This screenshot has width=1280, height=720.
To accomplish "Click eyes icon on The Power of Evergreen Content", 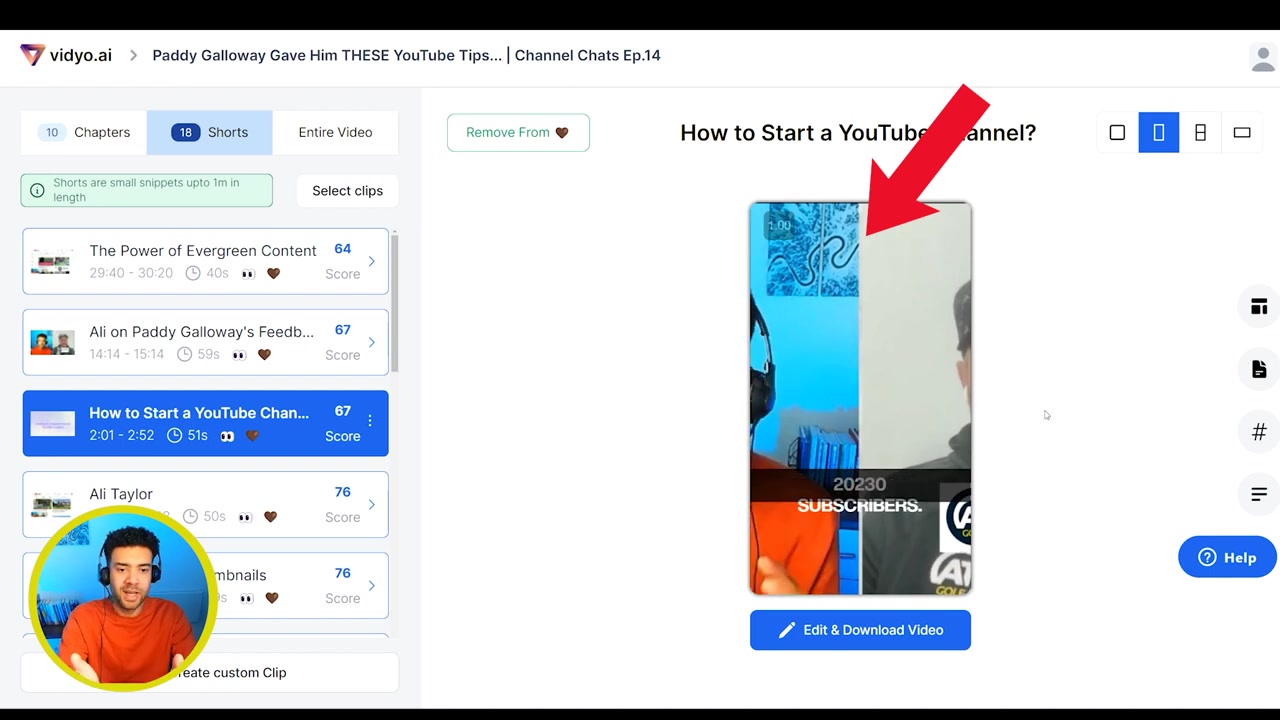I will click(248, 274).
